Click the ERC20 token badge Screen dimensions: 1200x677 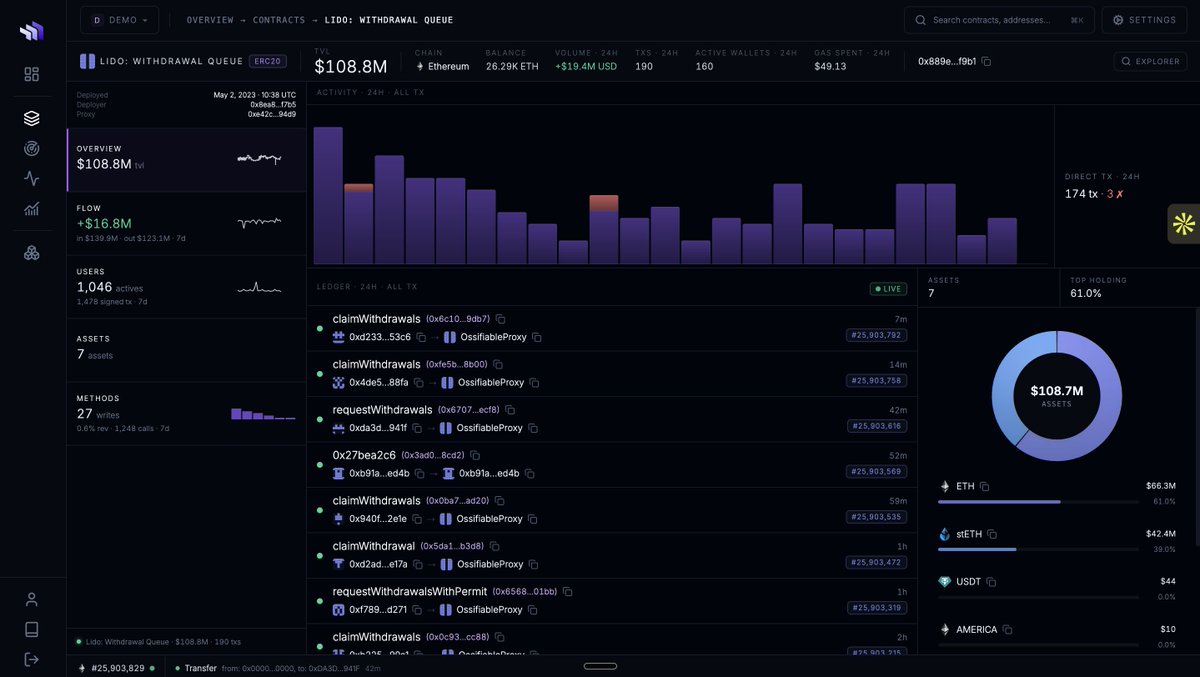[x=268, y=61]
